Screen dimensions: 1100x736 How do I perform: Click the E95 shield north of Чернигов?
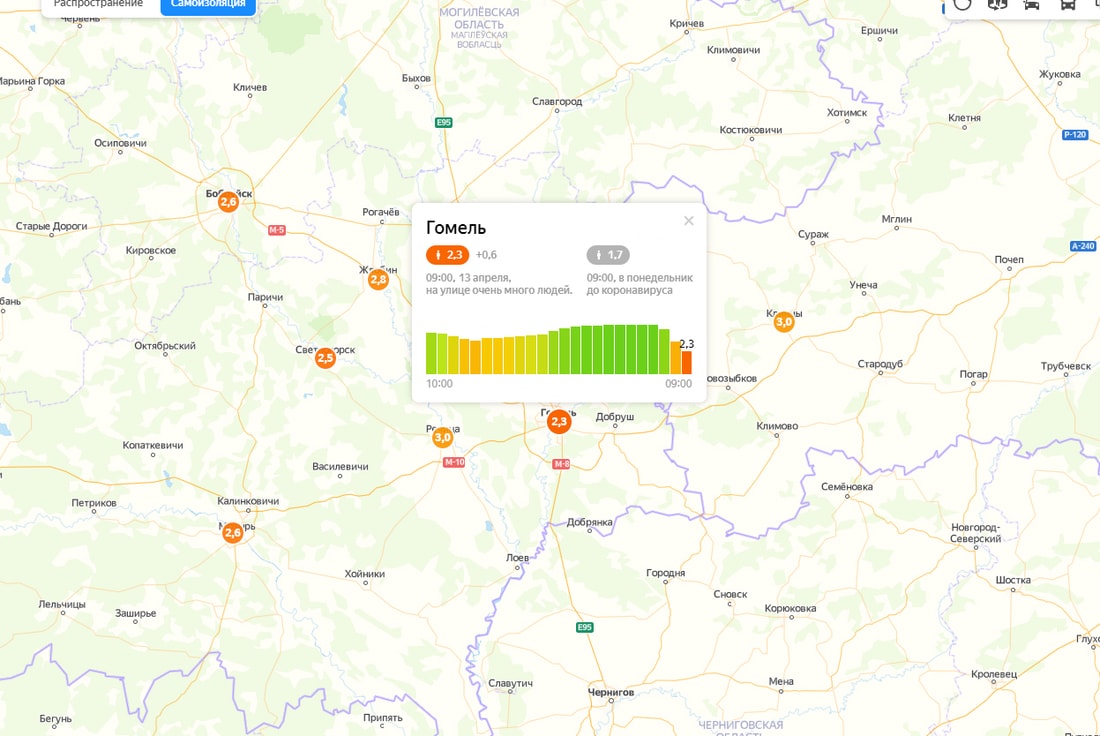click(584, 627)
